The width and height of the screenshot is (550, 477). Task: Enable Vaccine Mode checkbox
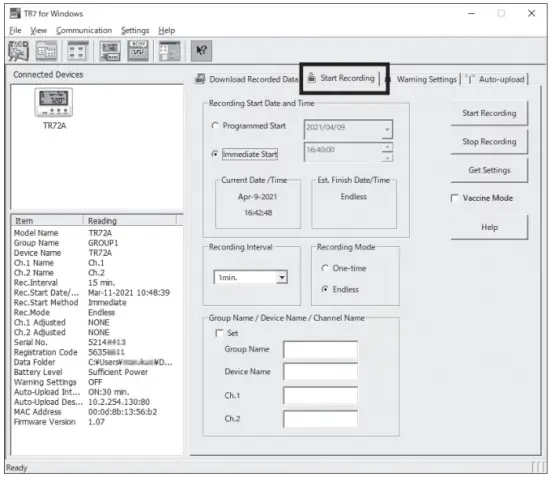coord(454,198)
